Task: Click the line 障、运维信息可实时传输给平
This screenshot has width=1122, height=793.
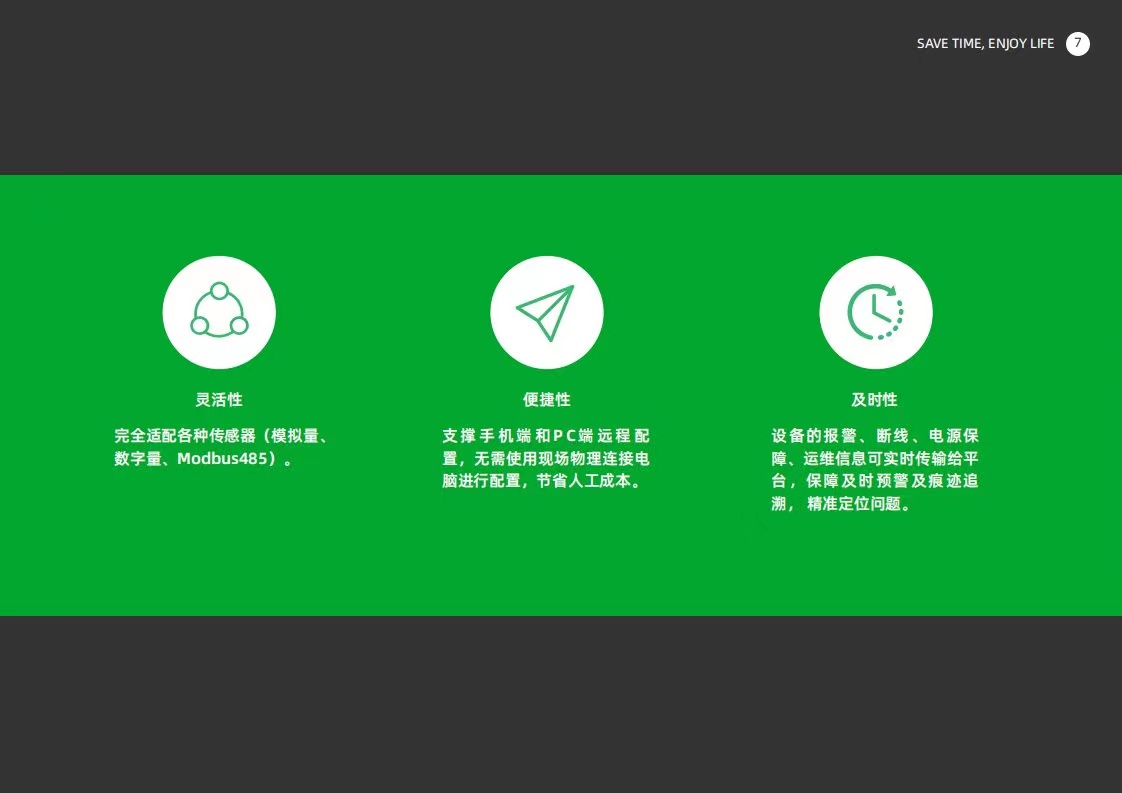Action: click(x=875, y=459)
